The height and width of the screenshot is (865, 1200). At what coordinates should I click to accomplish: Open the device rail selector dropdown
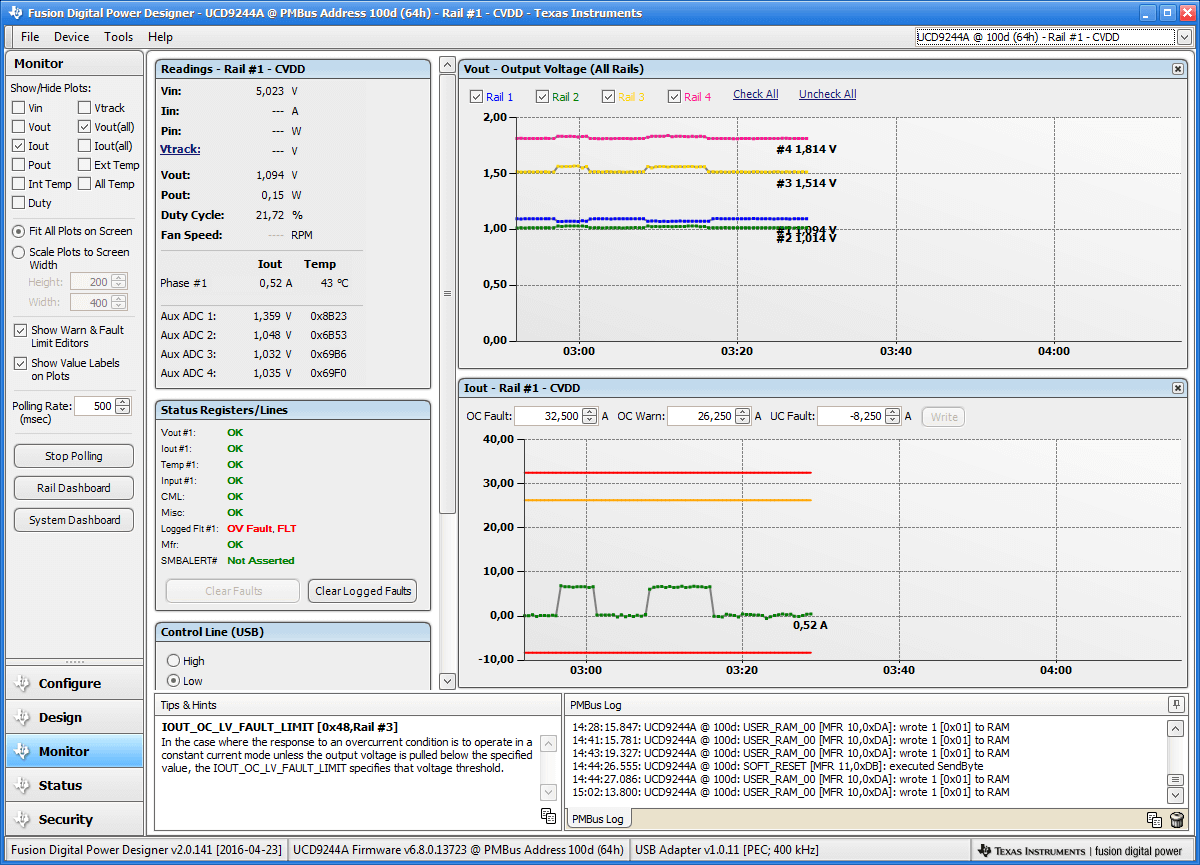tap(1184, 37)
